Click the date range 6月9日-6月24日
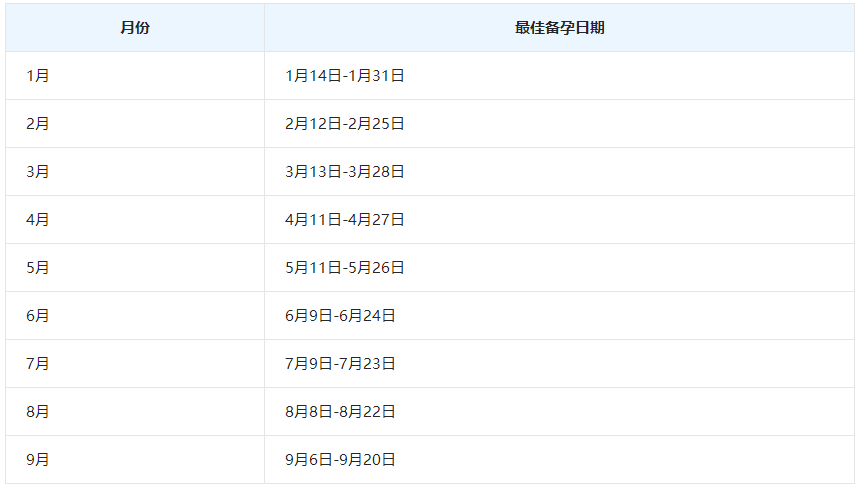This screenshot has height=489, width=861. pyautogui.click(x=340, y=316)
